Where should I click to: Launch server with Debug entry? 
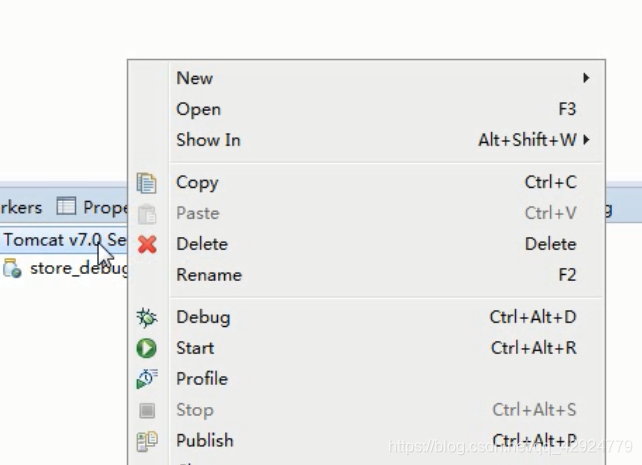[x=366, y=317]
